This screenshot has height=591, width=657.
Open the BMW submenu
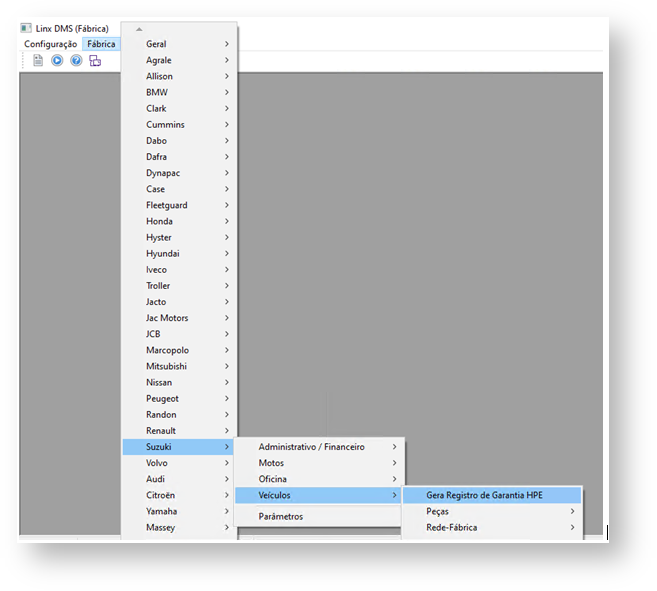point(179,92)
